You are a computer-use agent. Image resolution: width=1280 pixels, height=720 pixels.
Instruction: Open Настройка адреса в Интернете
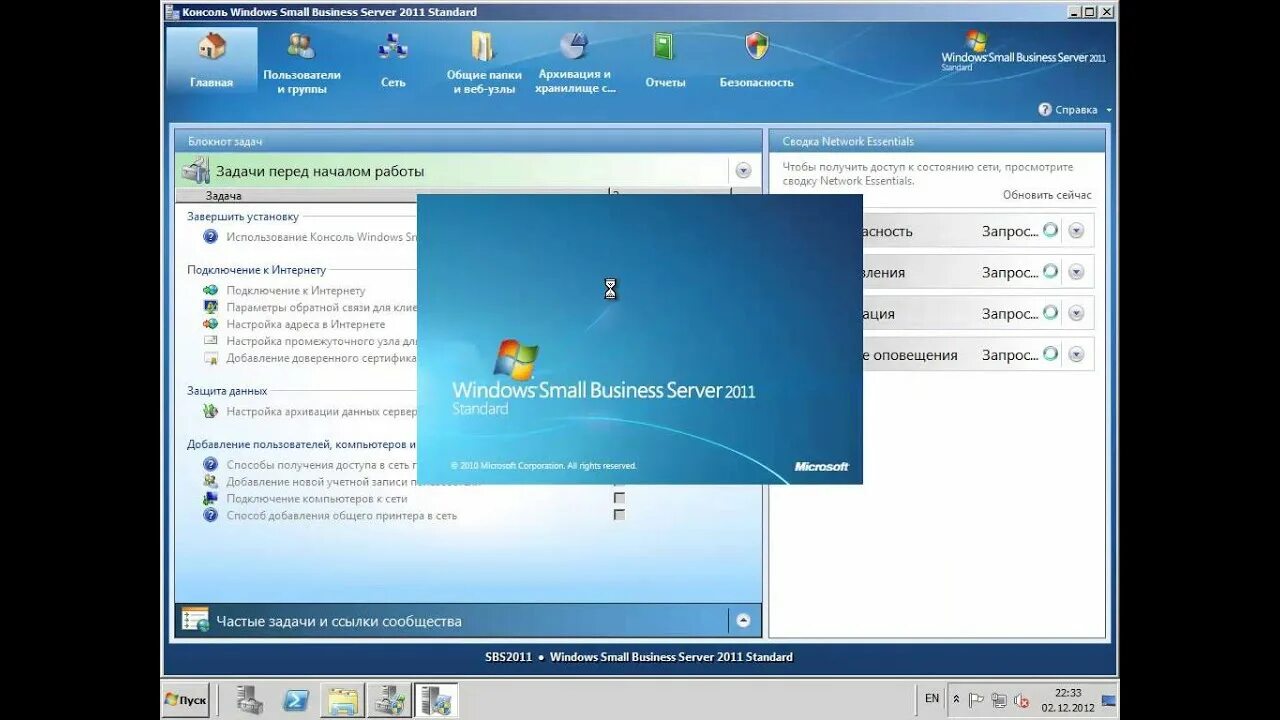pyautogui.click(x=306, y=324)
